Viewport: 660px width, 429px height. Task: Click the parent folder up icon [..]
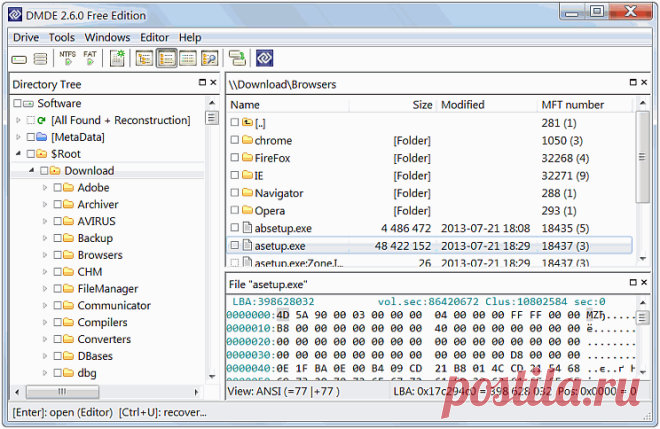click(x=248, y=123)
